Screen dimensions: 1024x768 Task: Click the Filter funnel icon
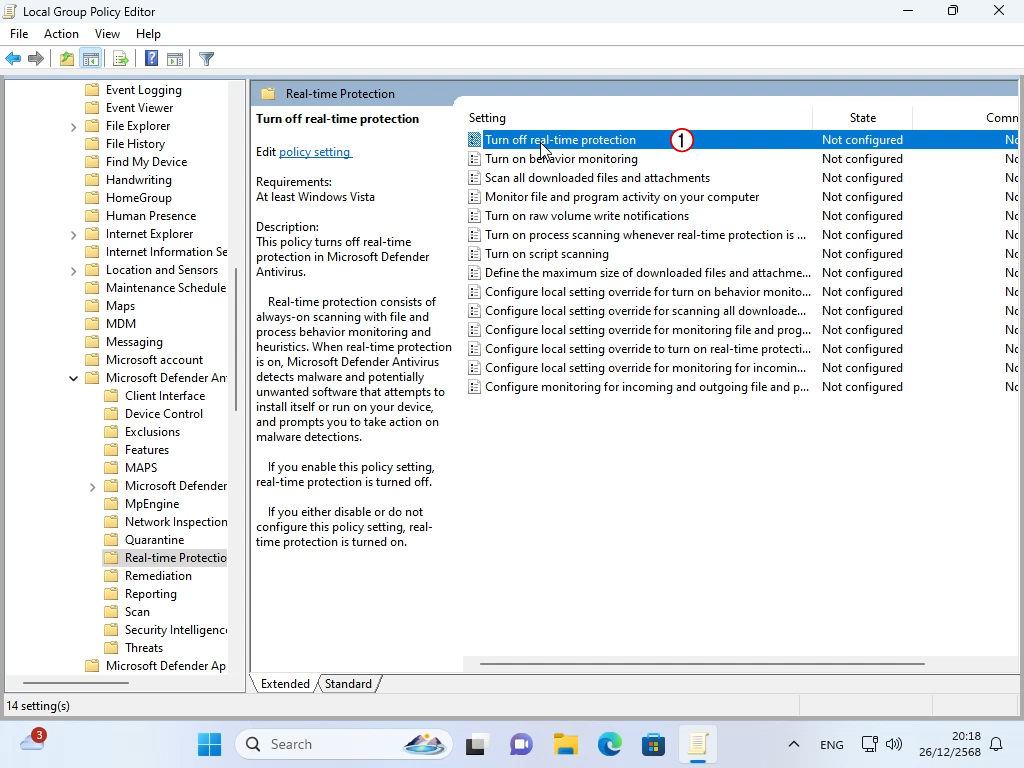point(206,59)
